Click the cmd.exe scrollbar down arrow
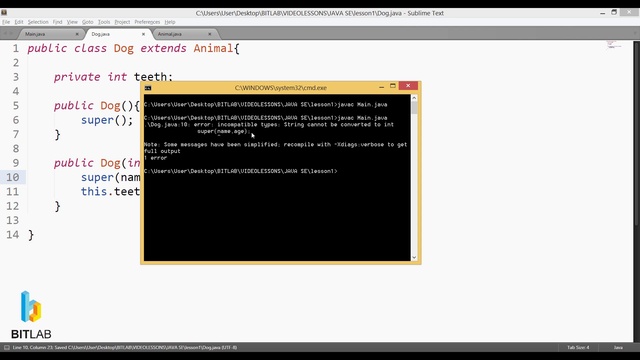This screenshot has width=640, height=360. pos(414,258)
